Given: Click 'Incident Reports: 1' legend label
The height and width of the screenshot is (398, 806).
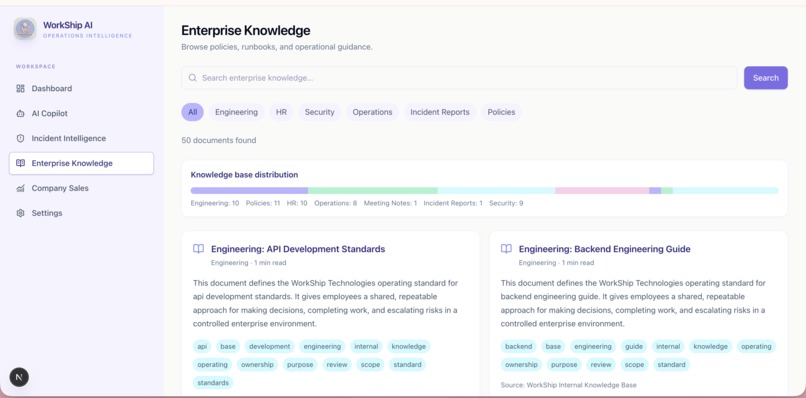Looking at the screenshot, I should tap(453, 203).
